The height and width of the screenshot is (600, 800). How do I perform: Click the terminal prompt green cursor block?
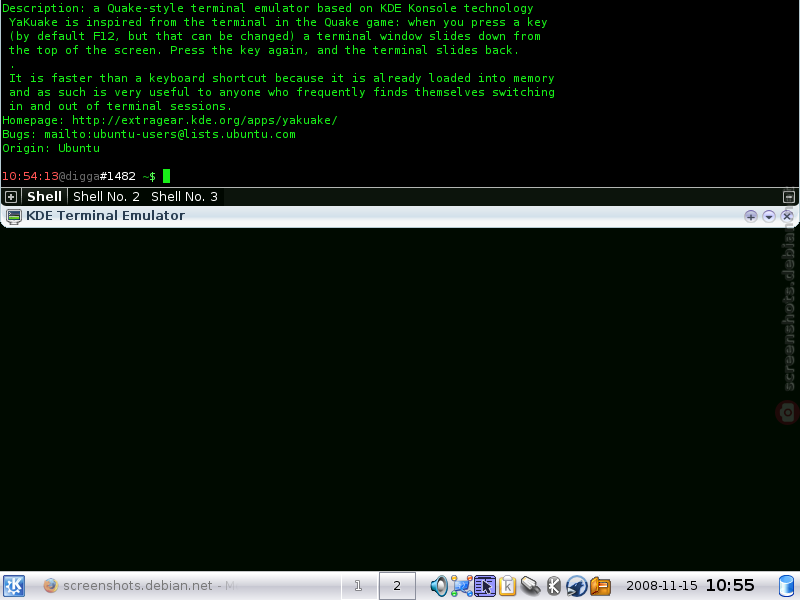[x=166, y=176]
